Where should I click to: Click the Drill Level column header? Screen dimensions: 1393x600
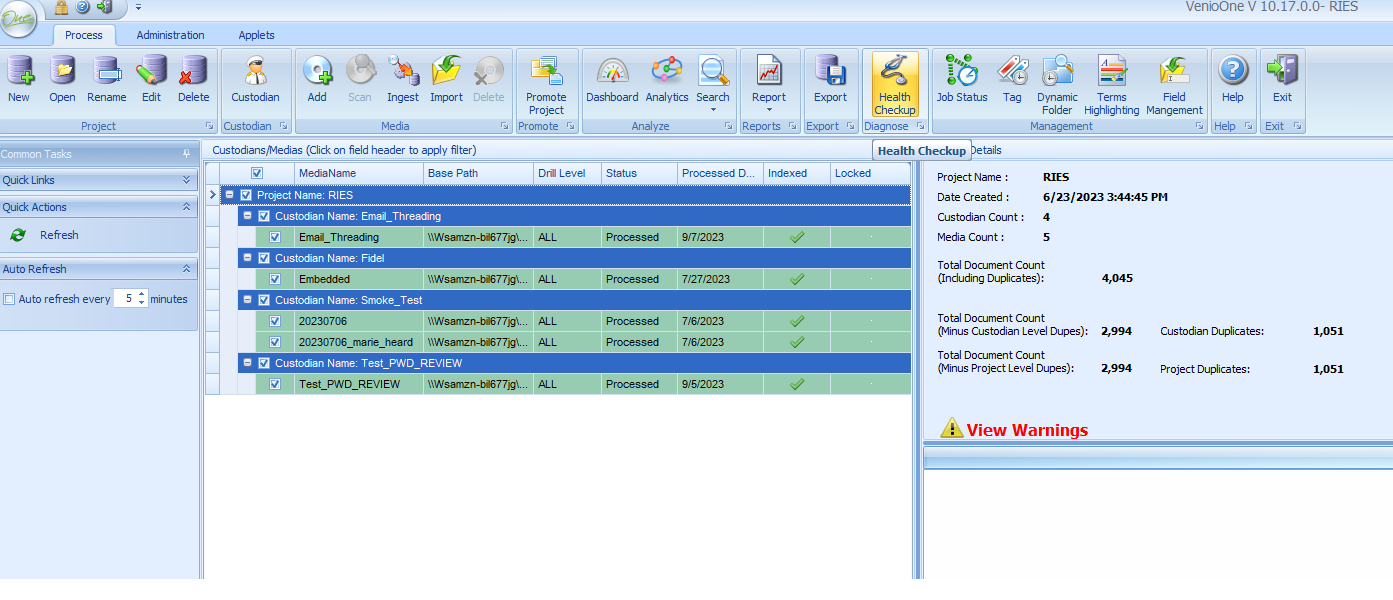(567, 173)
